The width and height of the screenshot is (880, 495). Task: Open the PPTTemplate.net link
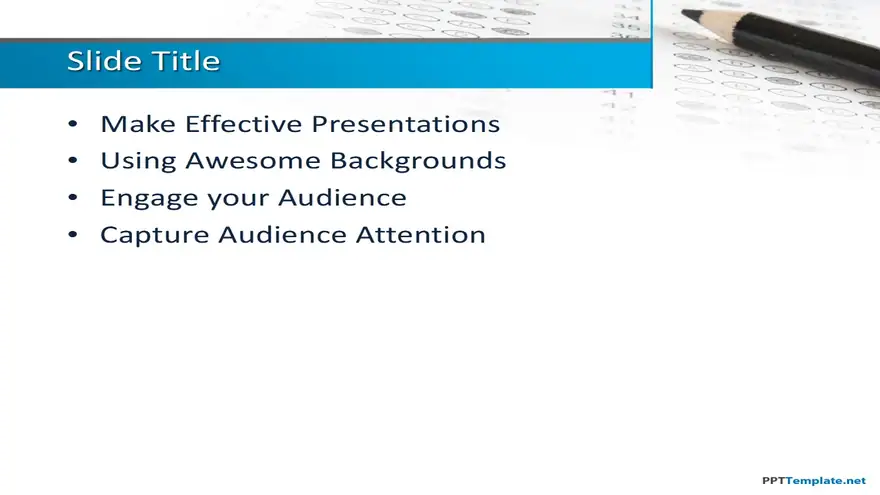(814, 480)
